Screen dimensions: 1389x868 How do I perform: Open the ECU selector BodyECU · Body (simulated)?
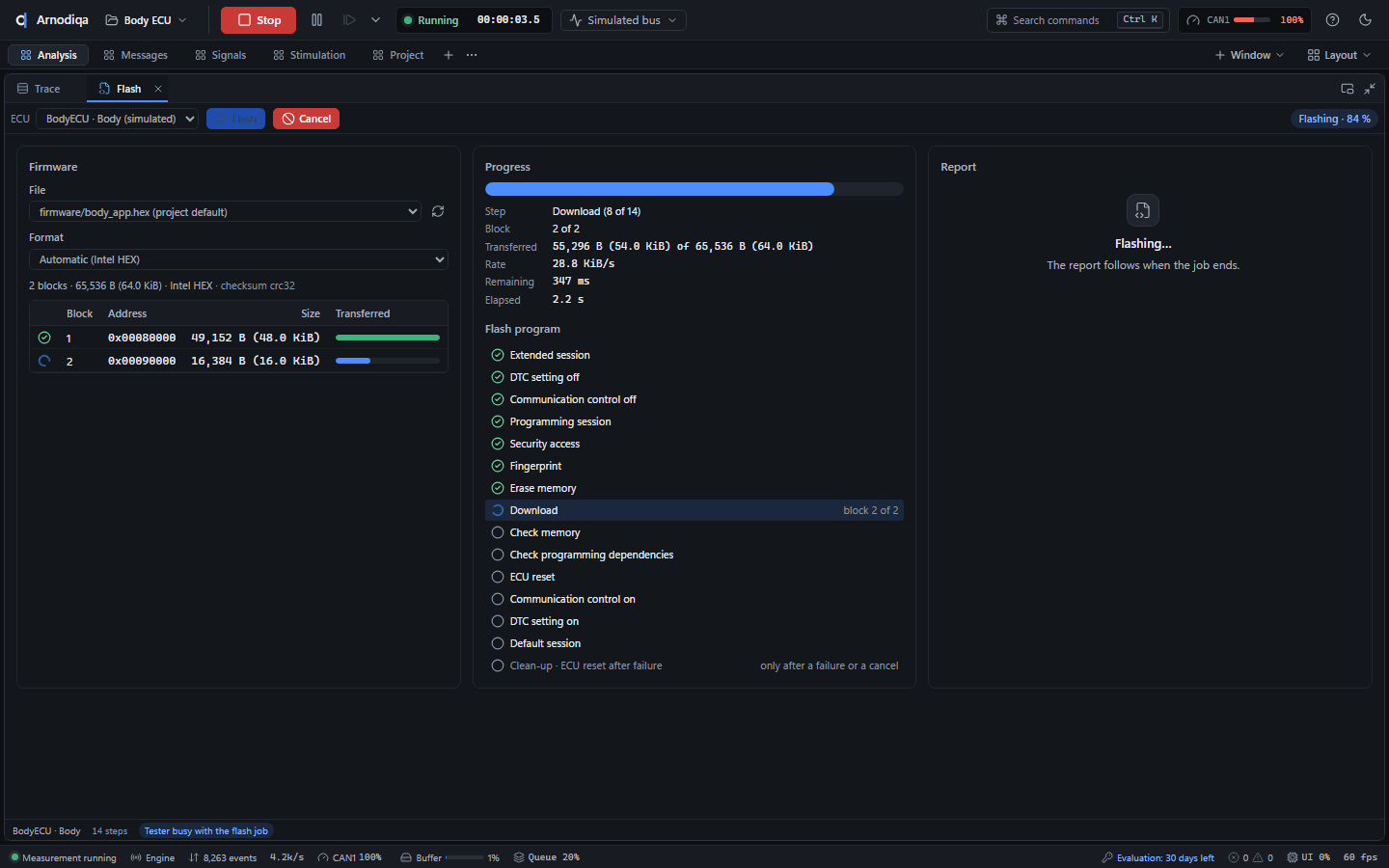tap(117, 119)
